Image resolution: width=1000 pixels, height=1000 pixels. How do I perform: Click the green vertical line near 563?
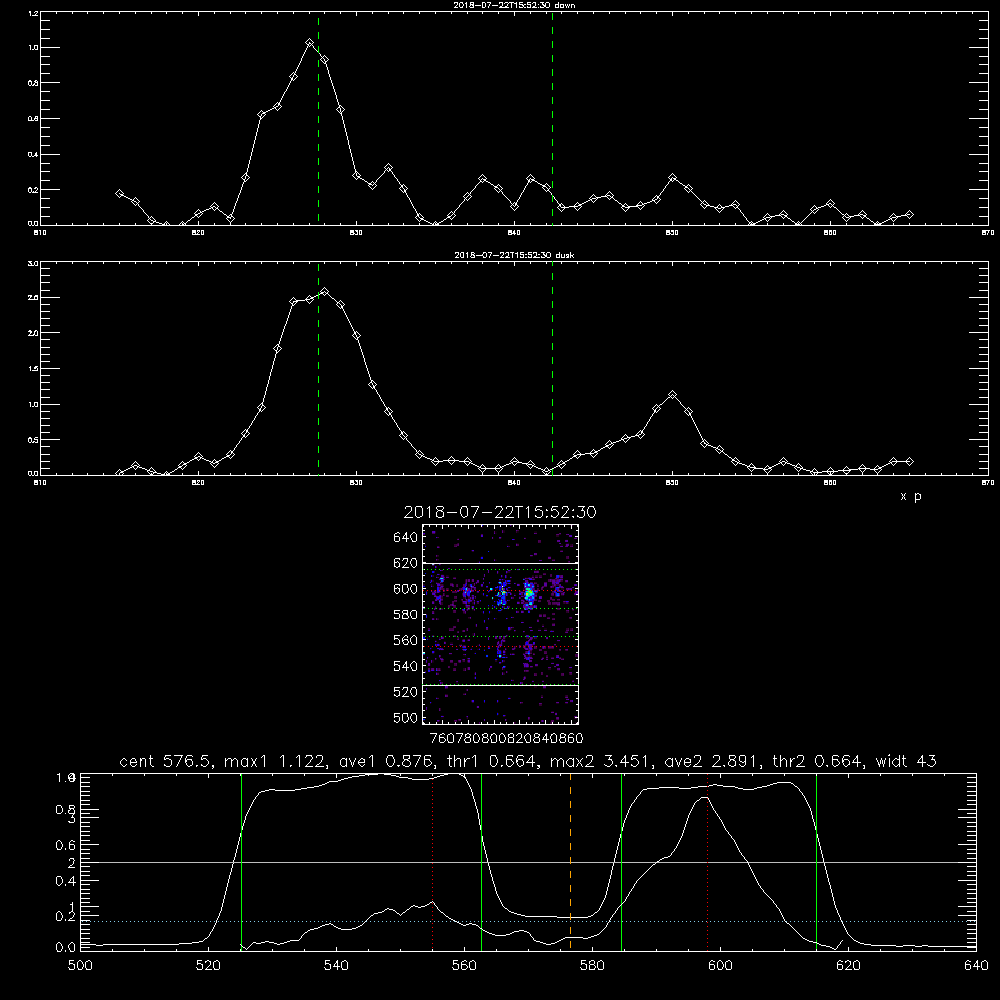tap(481, 861)
